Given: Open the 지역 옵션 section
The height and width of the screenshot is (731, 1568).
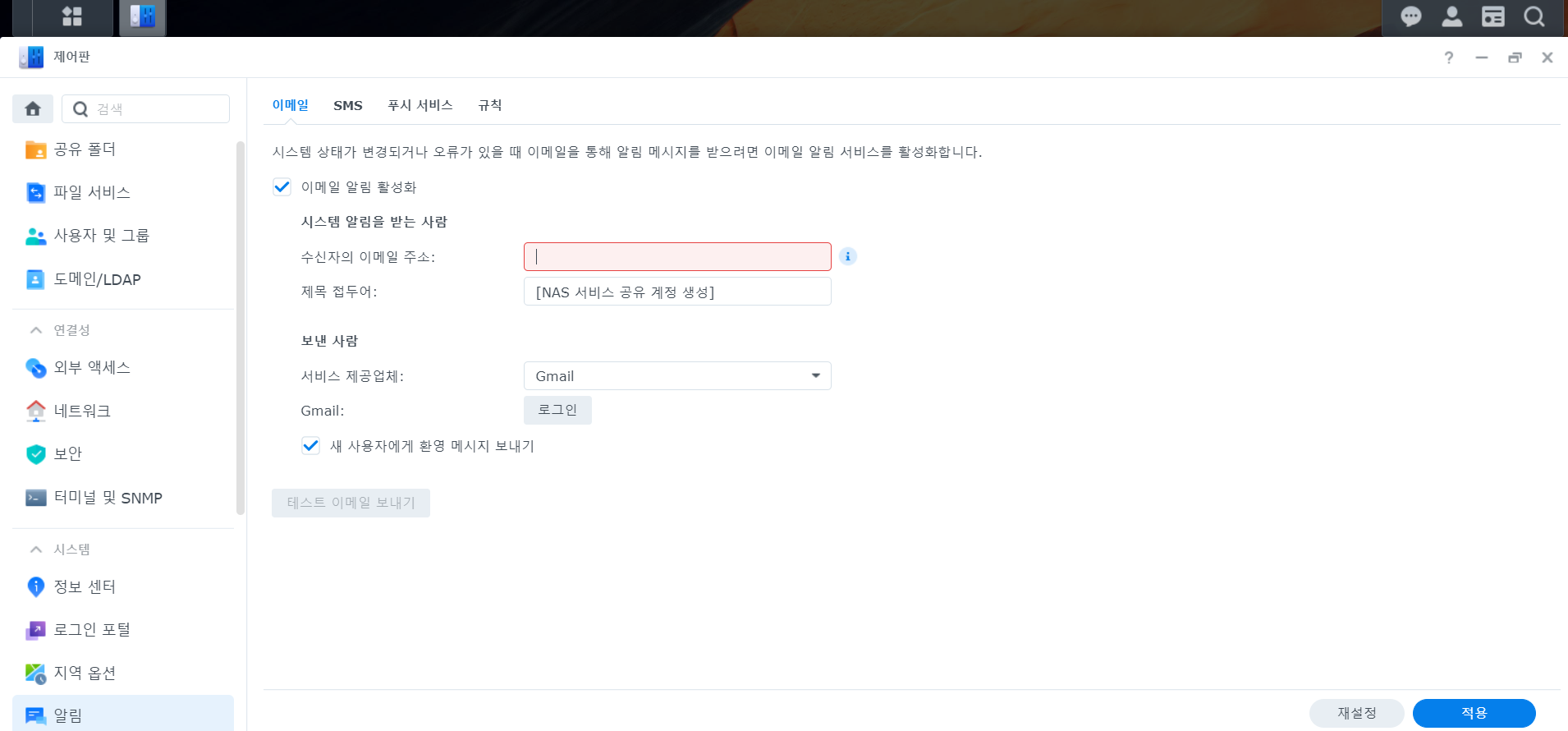Looking at the screenshot, I should pyautogui.click(x=123, y=673).
